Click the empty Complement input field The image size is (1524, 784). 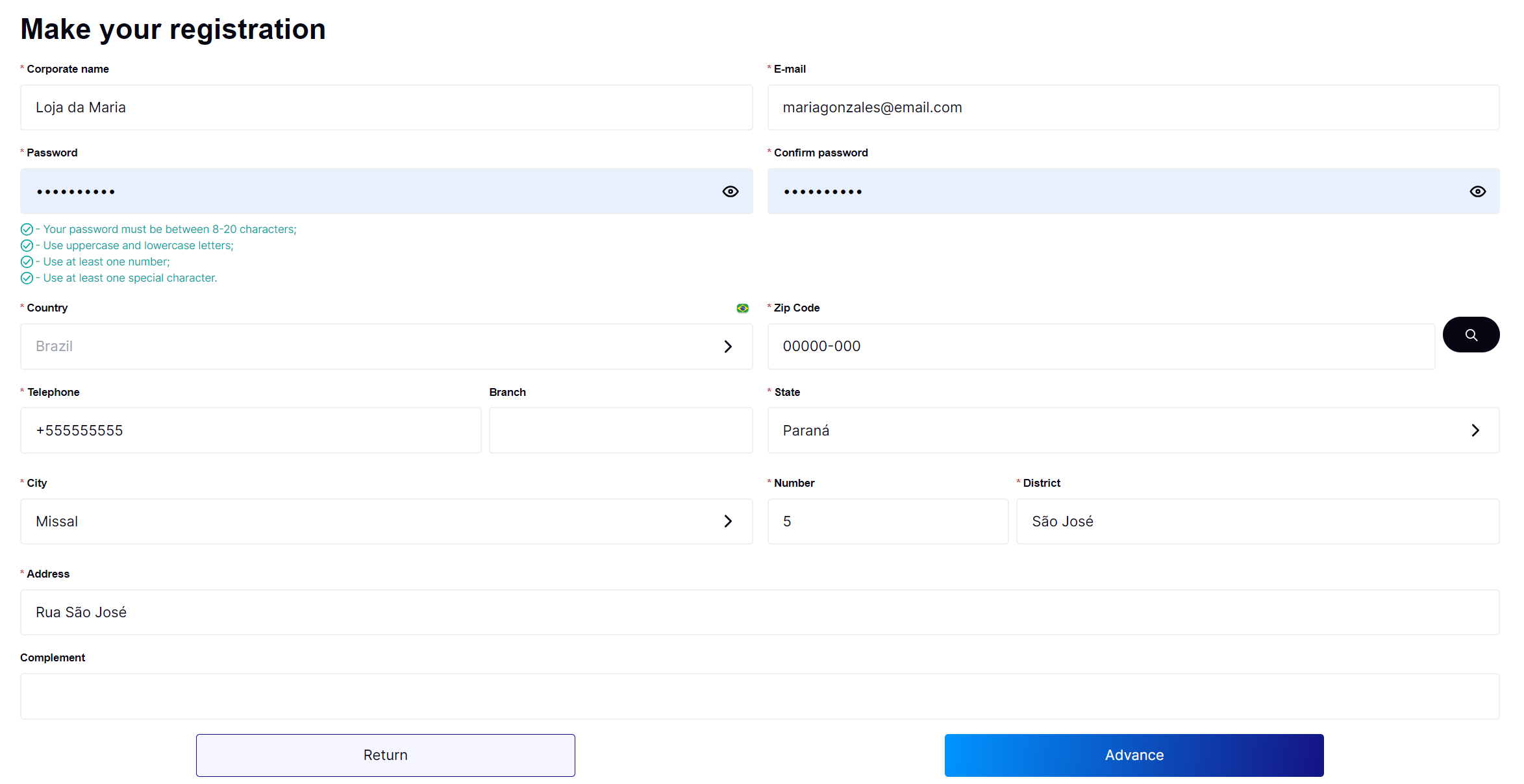click(x=760, y=696)
